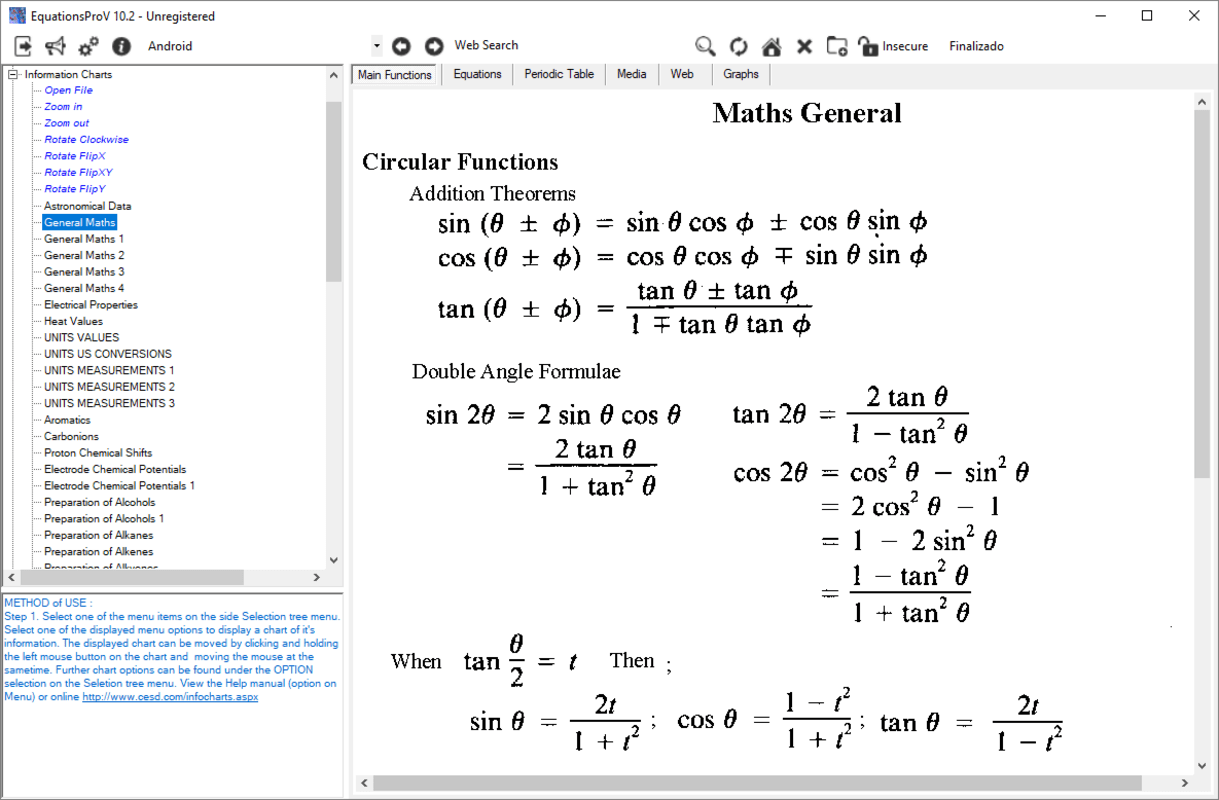Click the home icon
Viewport: 1219px width, 800px height.
coord(771,46)
